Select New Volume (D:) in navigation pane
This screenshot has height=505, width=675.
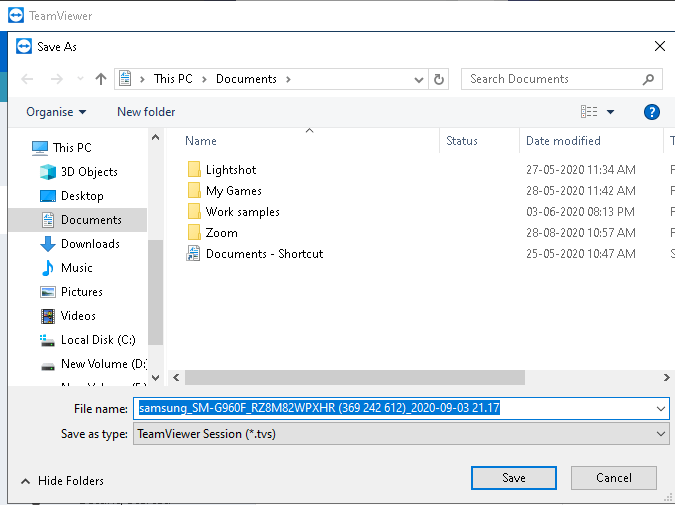pyautogui.click(x=104, y=364)
